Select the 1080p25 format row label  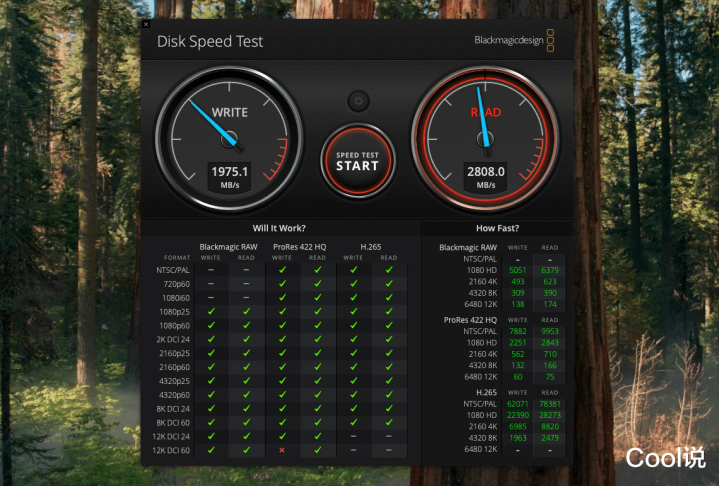click(174, 312)
